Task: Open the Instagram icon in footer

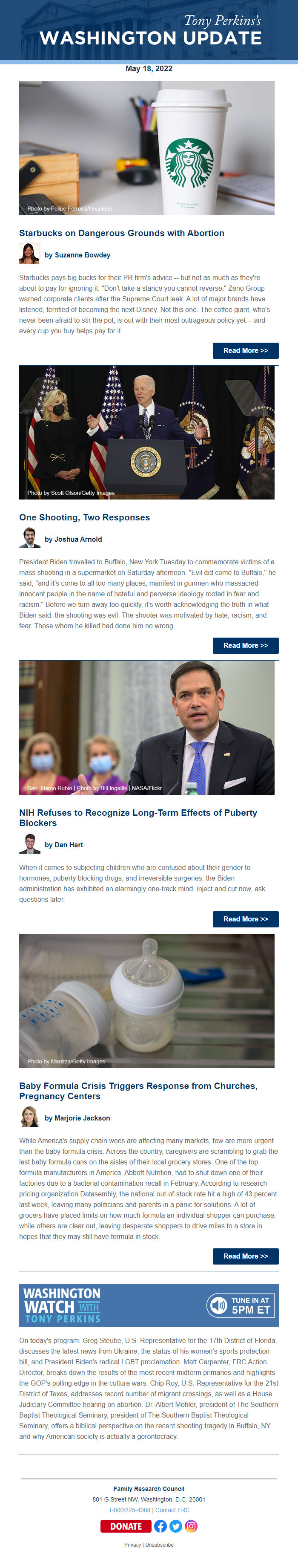Action: pos(191,1525)
